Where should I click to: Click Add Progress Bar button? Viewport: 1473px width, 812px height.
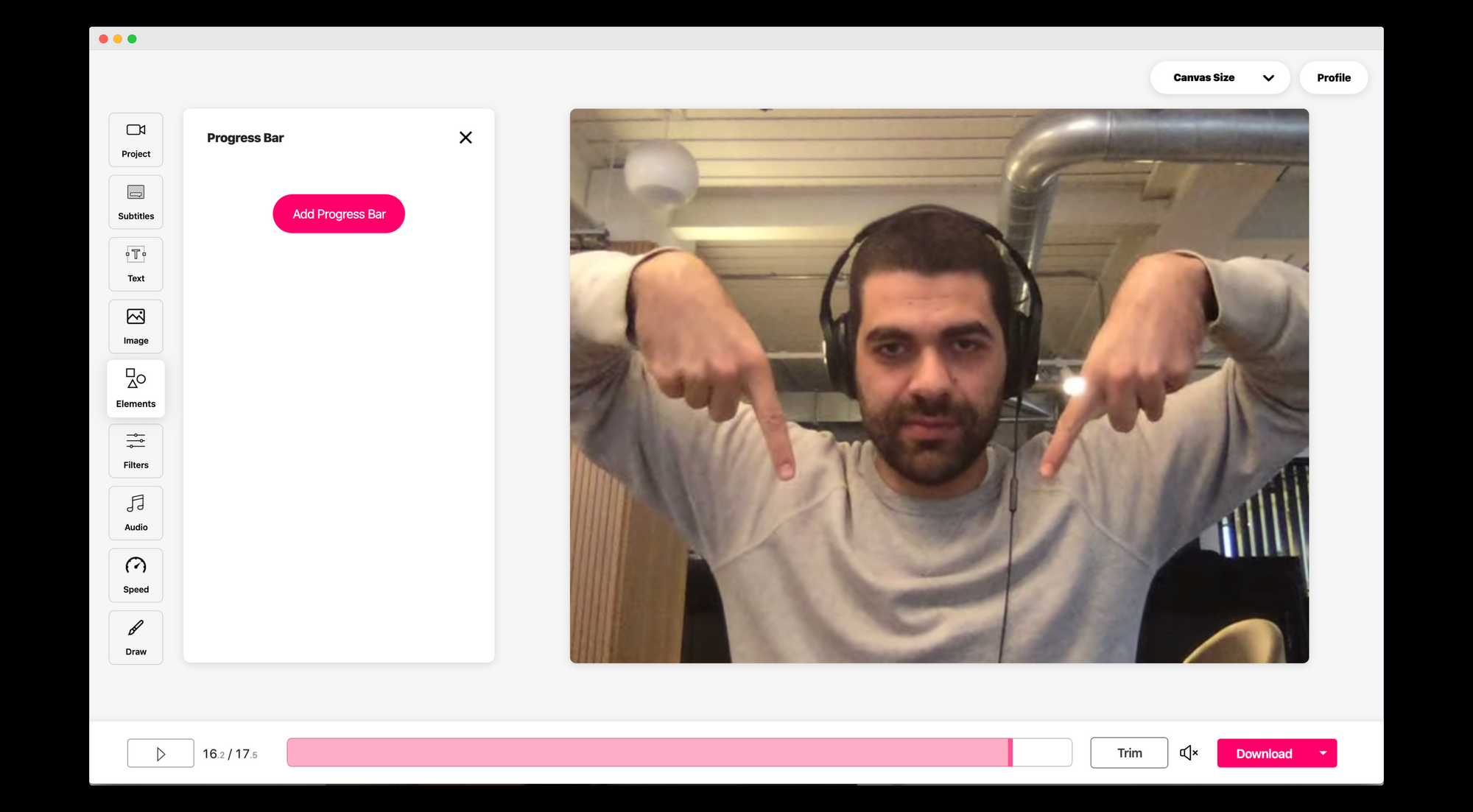pyautogui.click(x=339, y=213)
